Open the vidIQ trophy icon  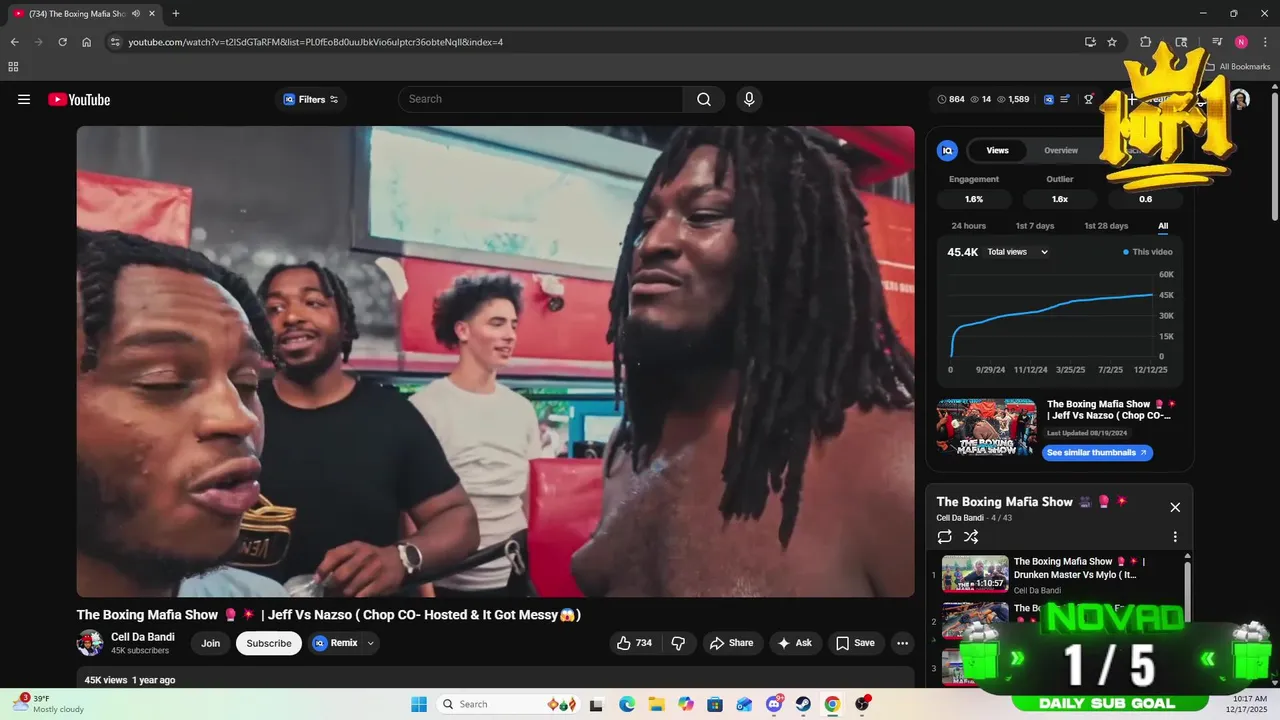pos(1089,99)
